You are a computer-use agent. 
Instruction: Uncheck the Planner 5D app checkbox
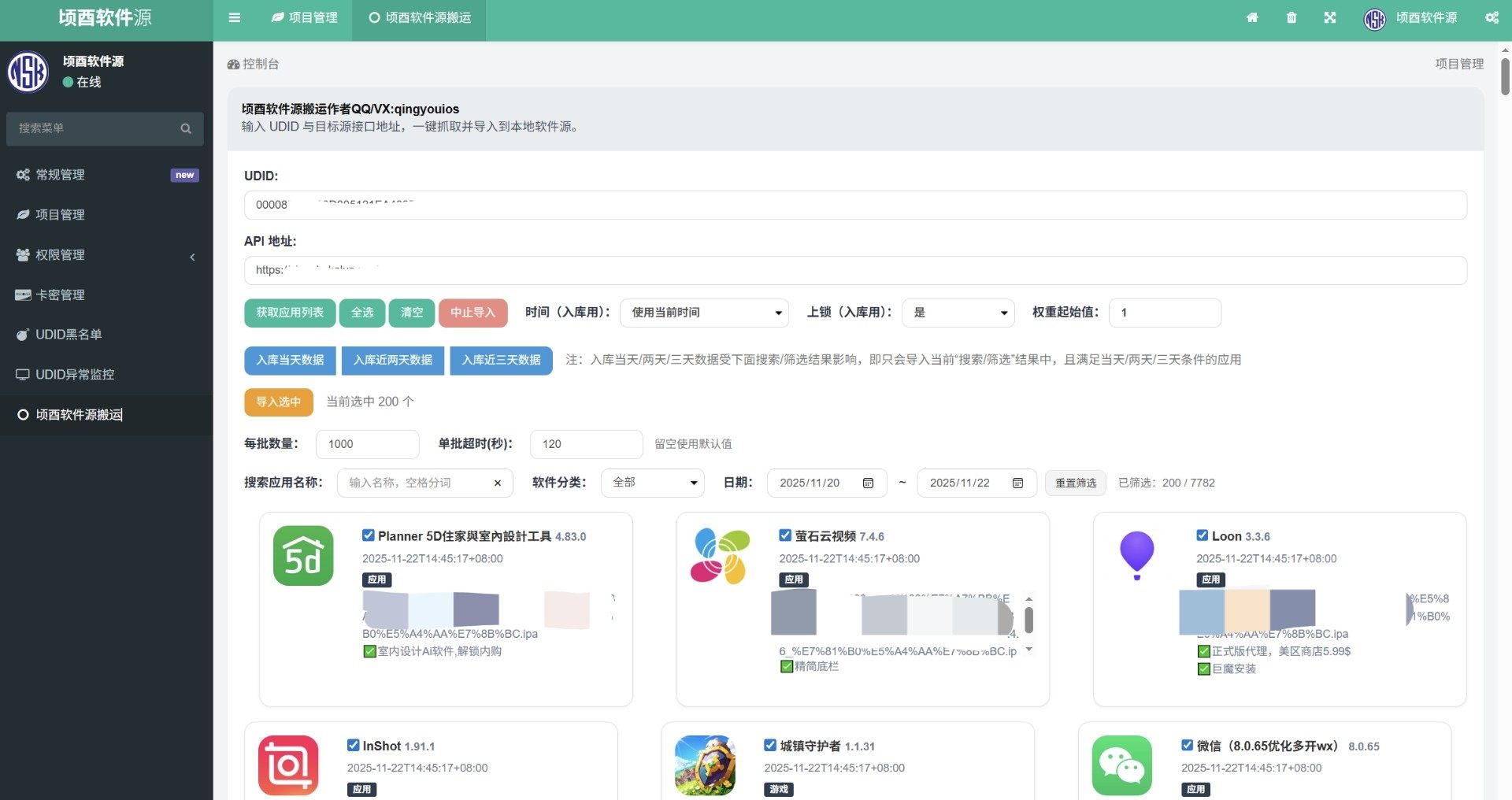(x=368, y=535)
